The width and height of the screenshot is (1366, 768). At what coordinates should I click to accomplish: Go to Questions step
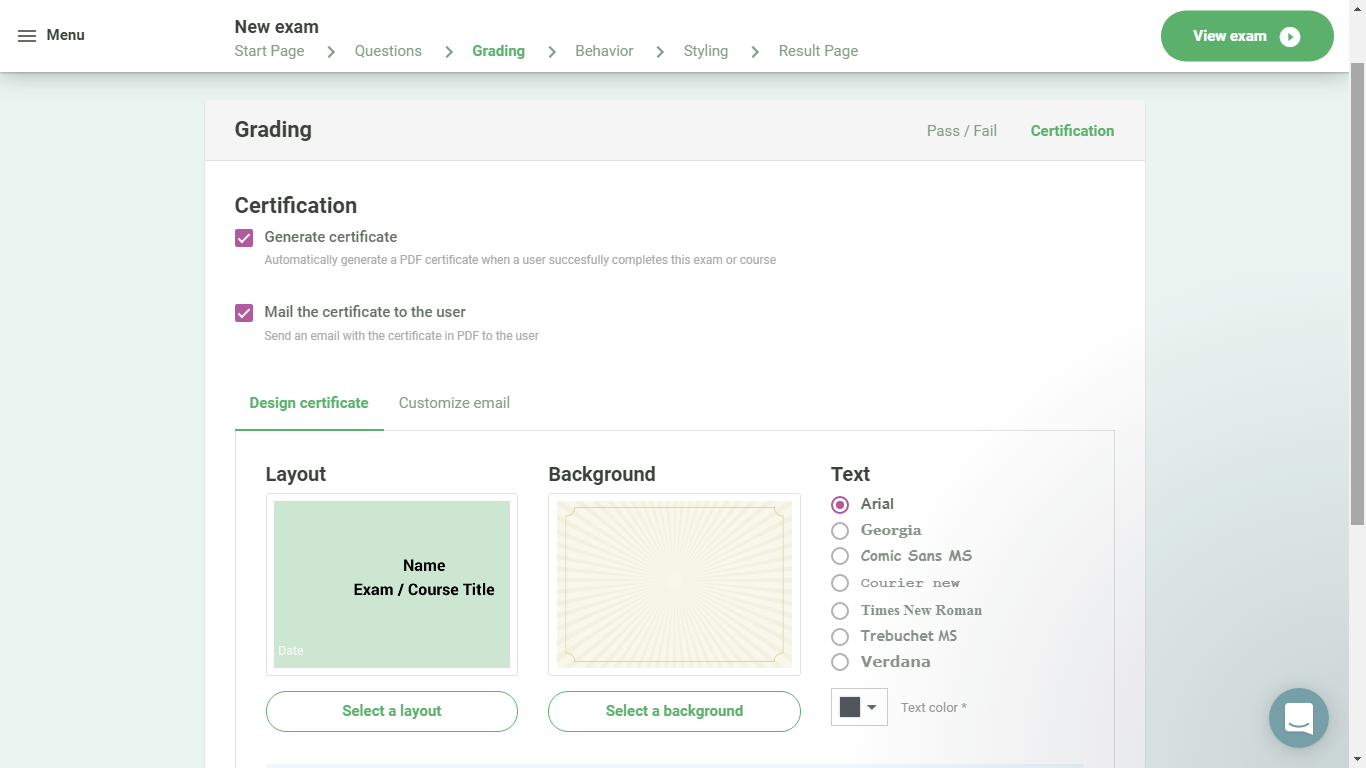pyautogui.click(x=388, y=51)
